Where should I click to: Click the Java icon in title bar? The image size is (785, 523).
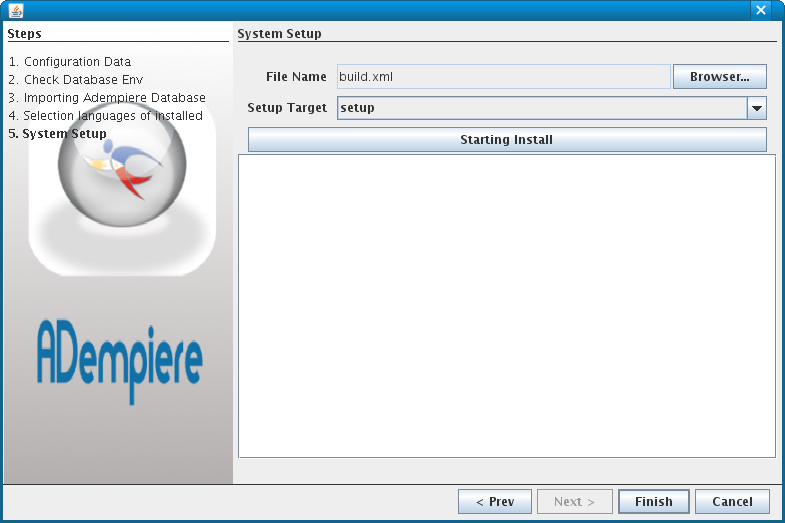pyautogui.click(x=16, y=11)
